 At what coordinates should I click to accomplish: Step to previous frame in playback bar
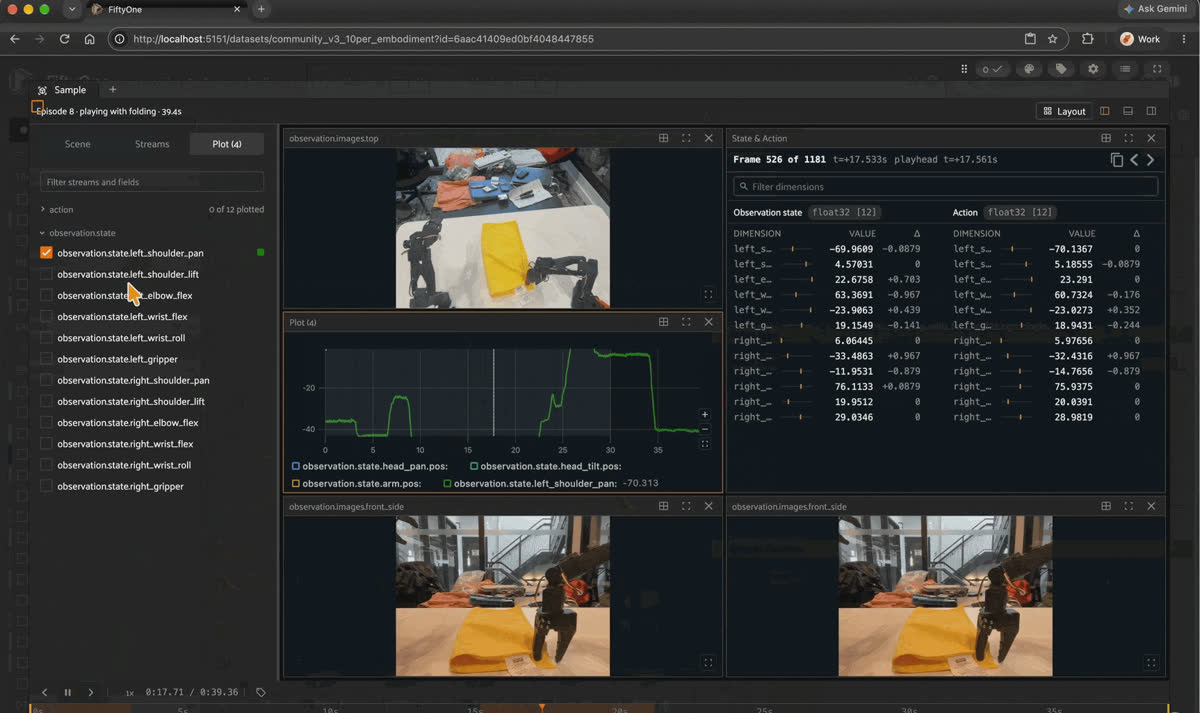point(44,692)
